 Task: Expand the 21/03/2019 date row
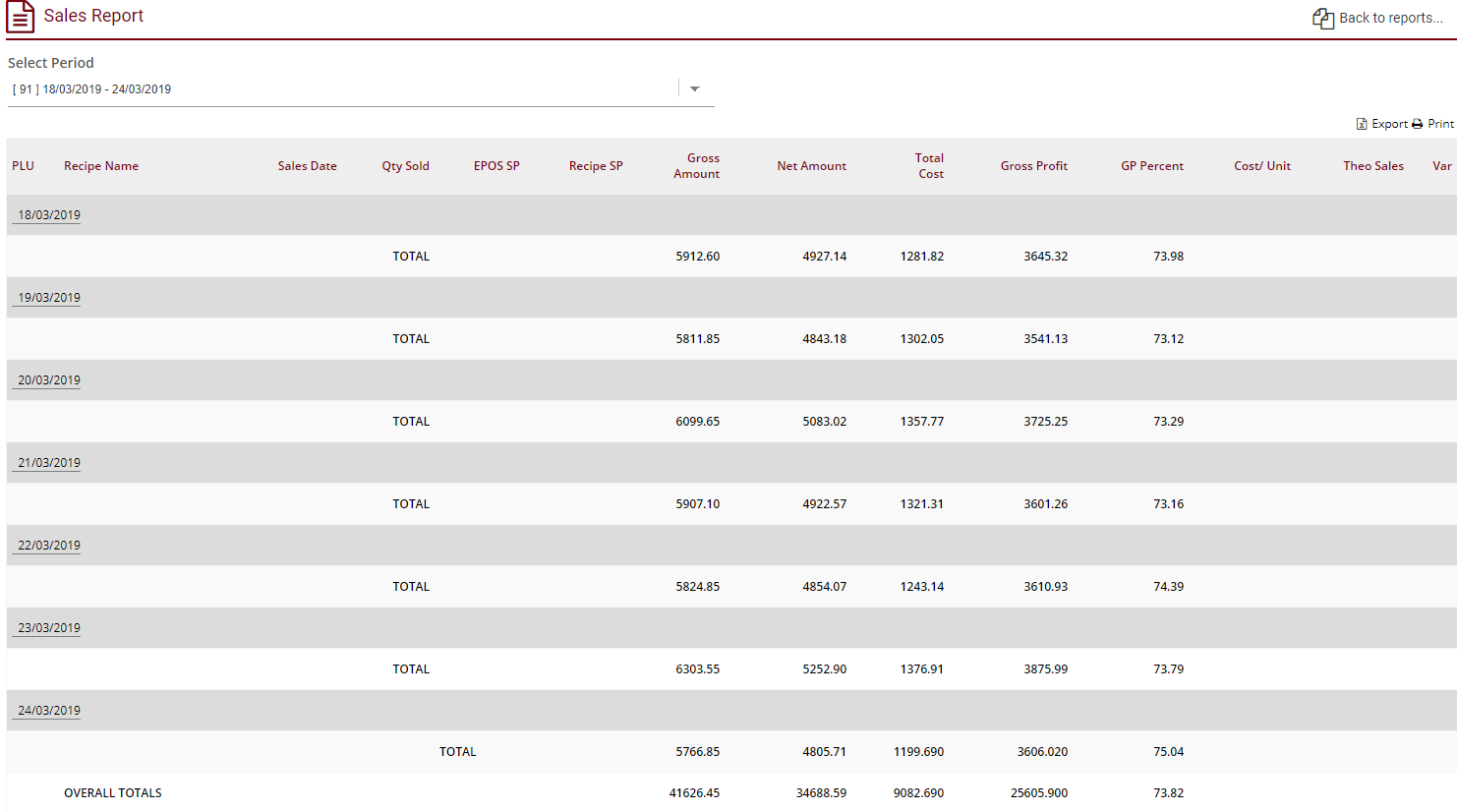pyautogui.click(x=46, y=461)
